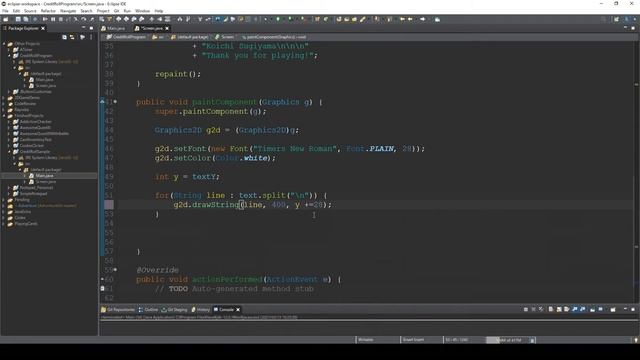Click the Package Explorer filter icon
Viewport: 640px width, 360px height.
coord(82,37)
